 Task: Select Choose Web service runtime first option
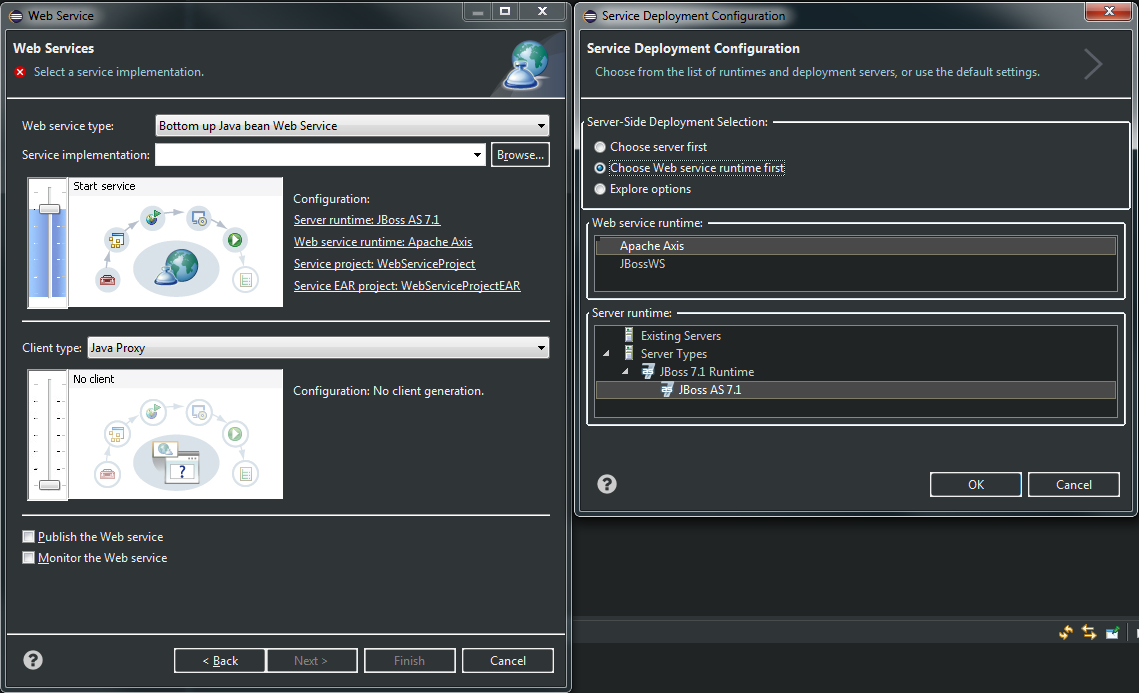click(600, 168)
